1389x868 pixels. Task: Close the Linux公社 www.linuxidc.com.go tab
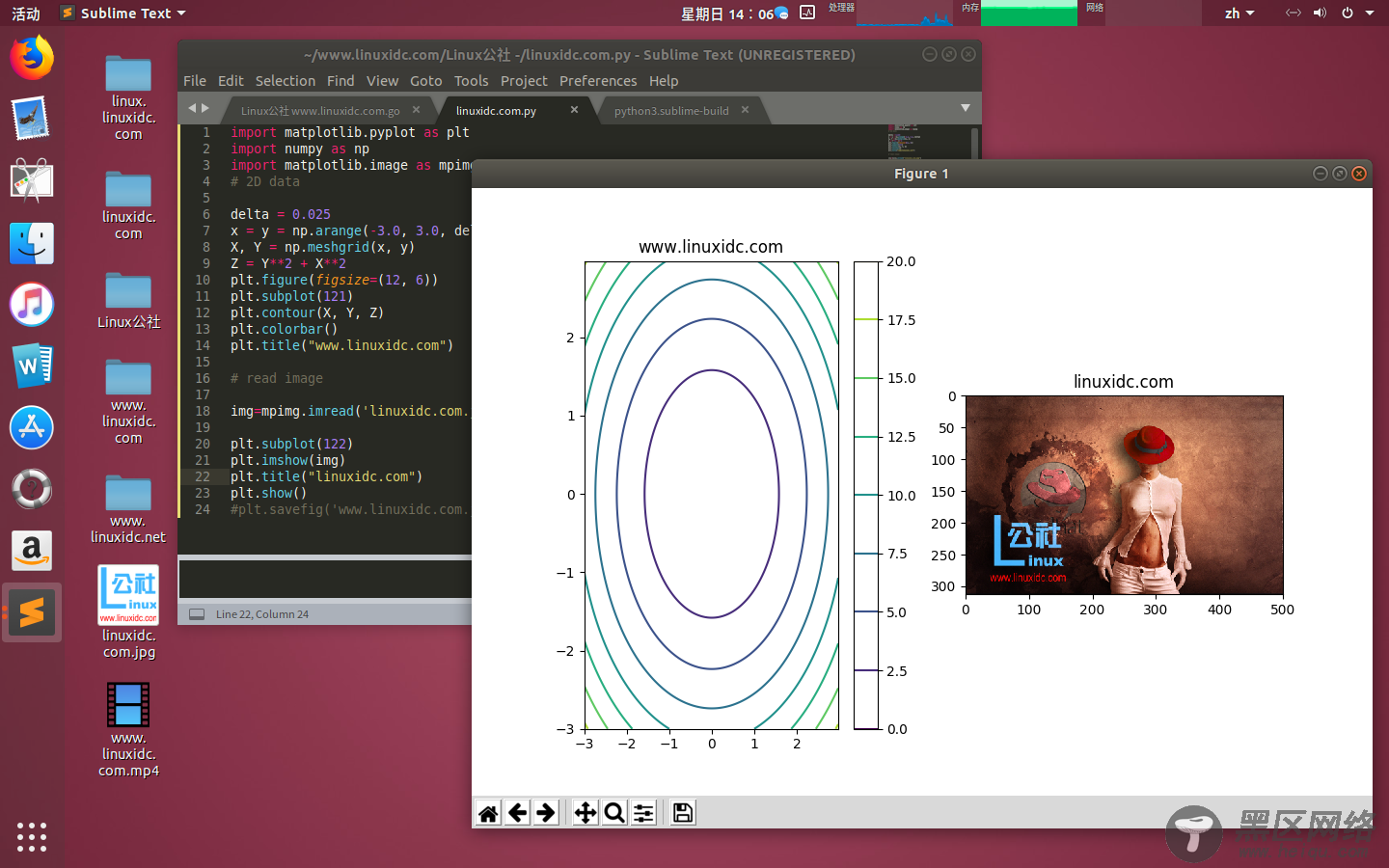[416, 110]
